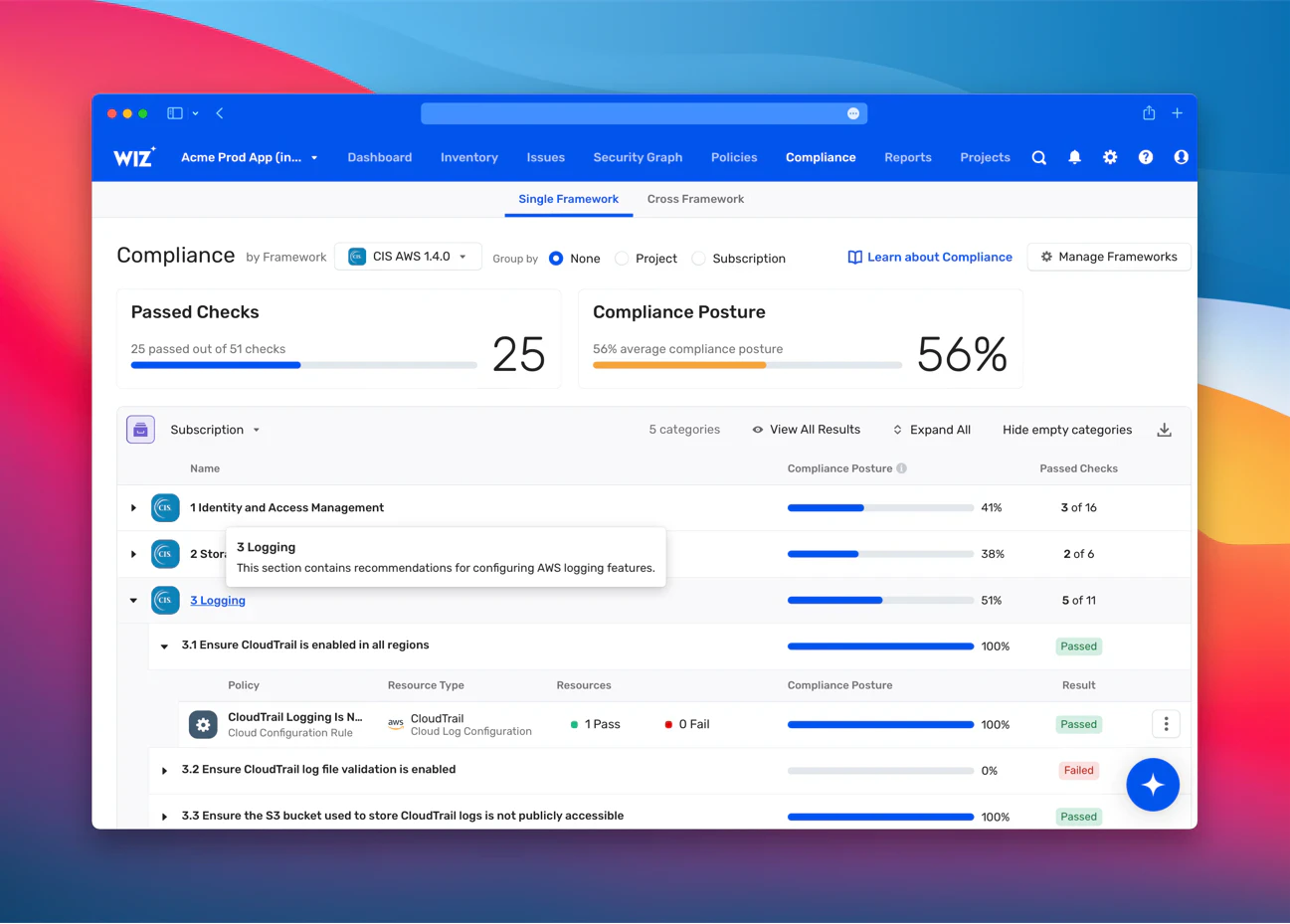Select the None group by radio button

557,259
